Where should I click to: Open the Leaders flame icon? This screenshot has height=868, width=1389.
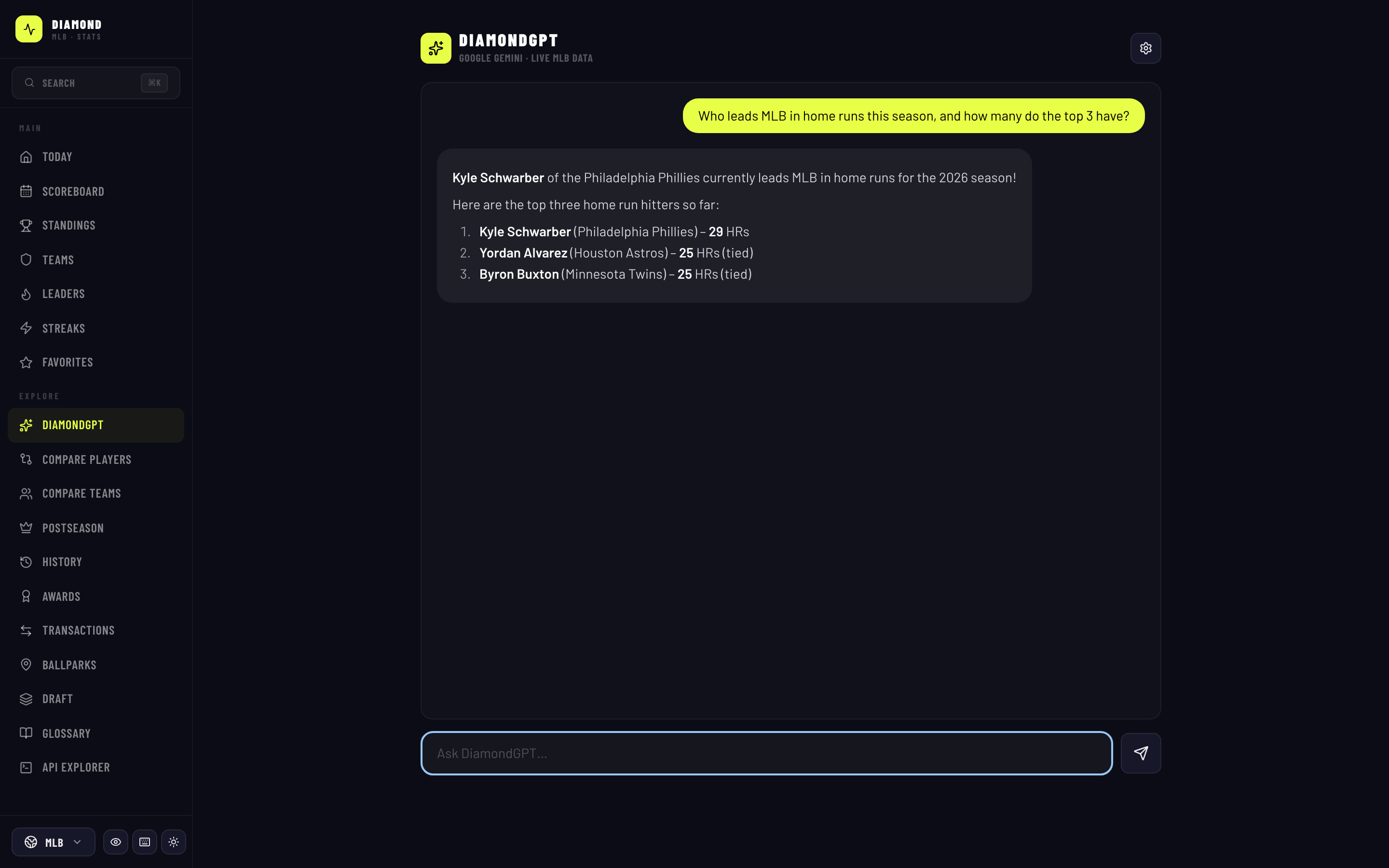26,294
